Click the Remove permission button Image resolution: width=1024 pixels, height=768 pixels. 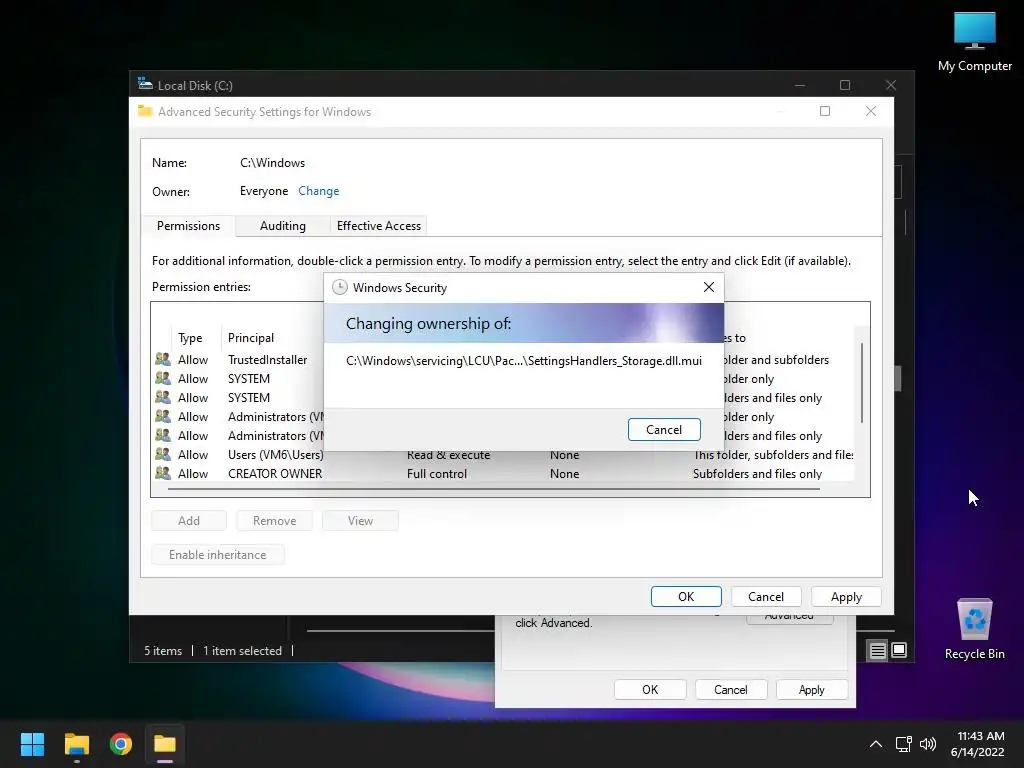274,520
